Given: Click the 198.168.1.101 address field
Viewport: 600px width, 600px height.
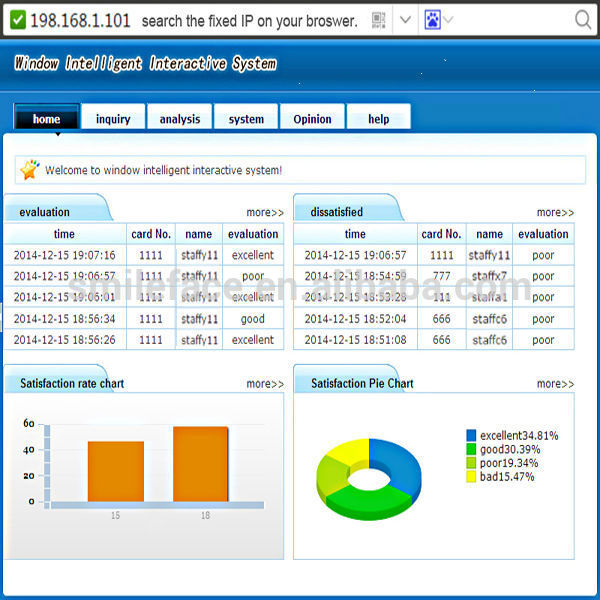Looking at the screenshot, I should 80,20.
